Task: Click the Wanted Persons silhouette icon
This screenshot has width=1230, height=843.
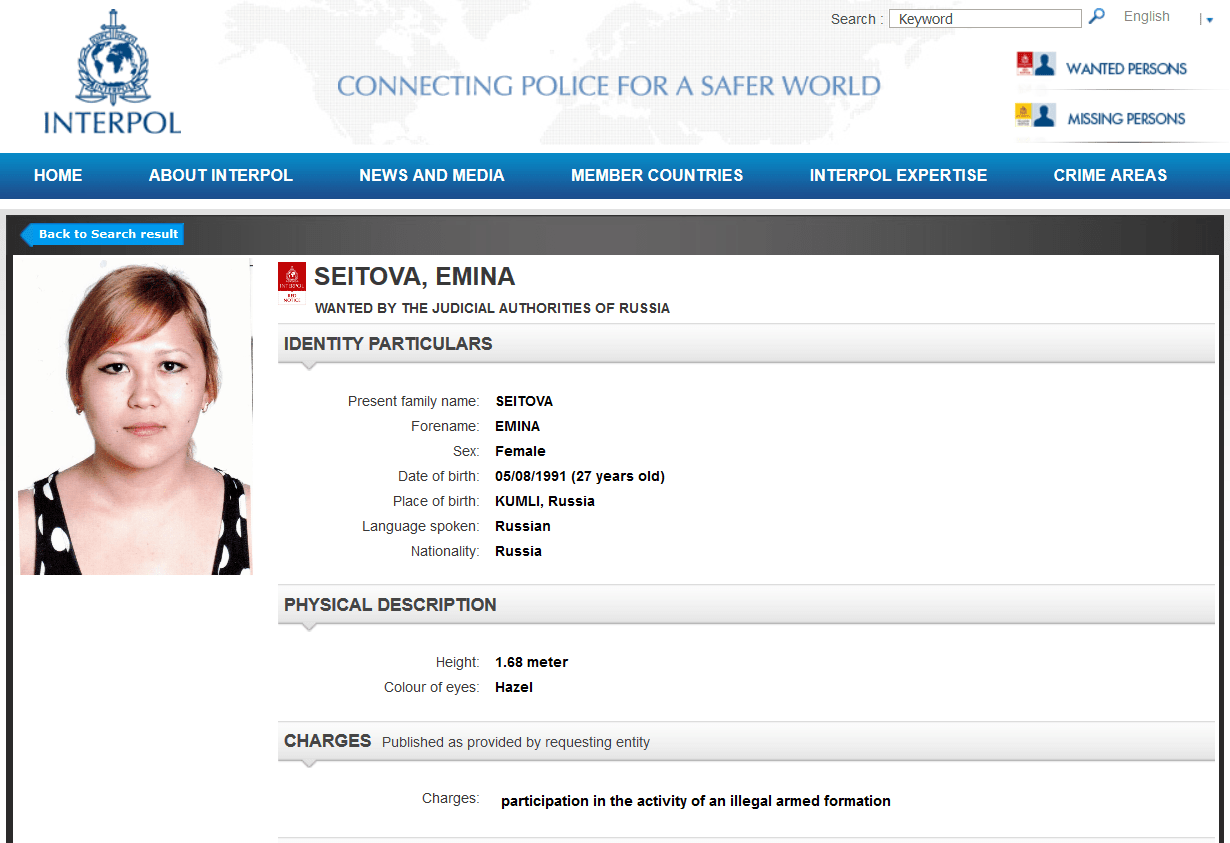Action: 1047,62
